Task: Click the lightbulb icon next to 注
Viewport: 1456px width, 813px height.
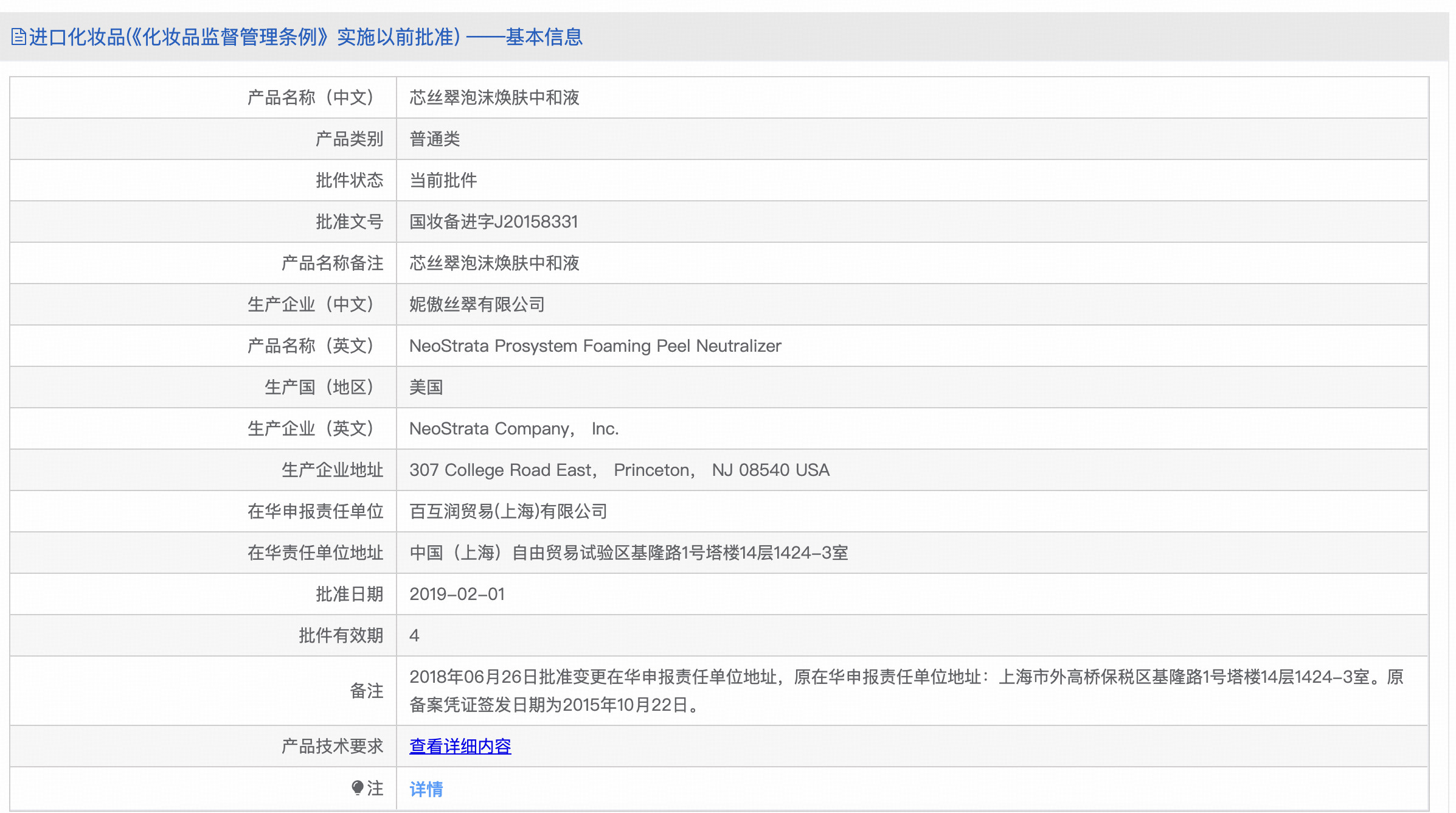Action: point(358,788)
